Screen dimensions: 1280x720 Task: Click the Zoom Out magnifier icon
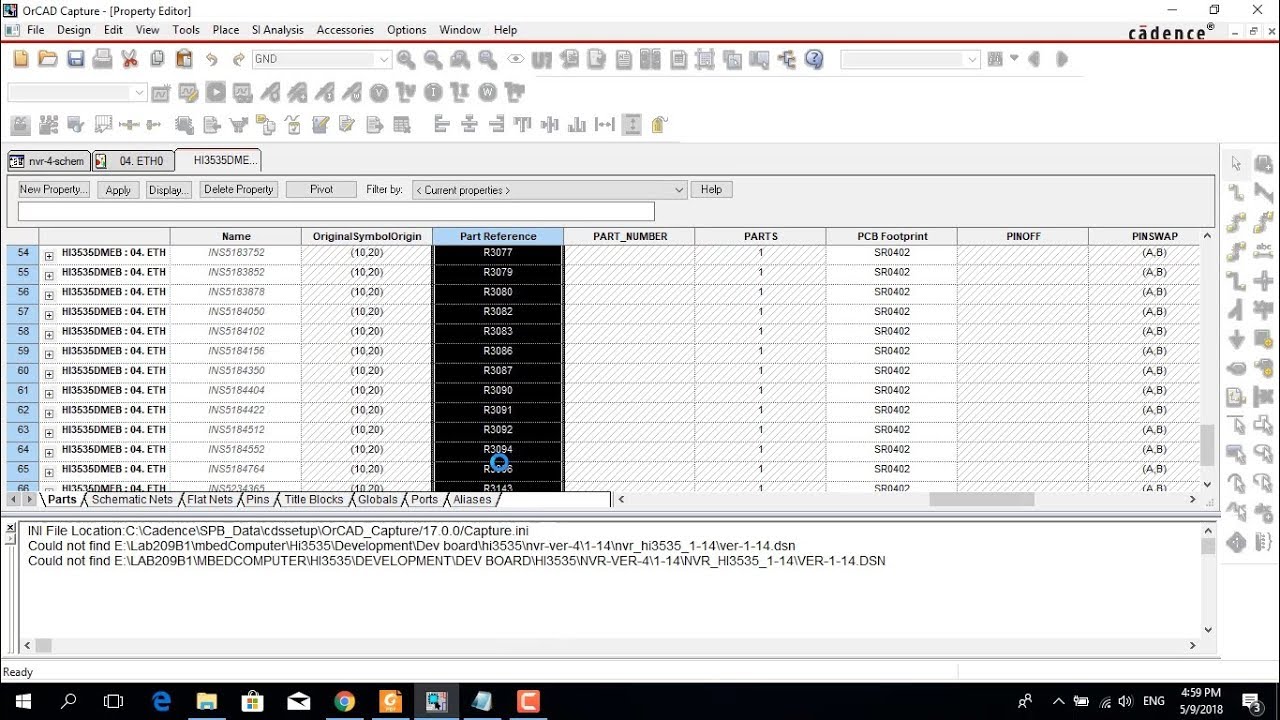coord(433,60)
